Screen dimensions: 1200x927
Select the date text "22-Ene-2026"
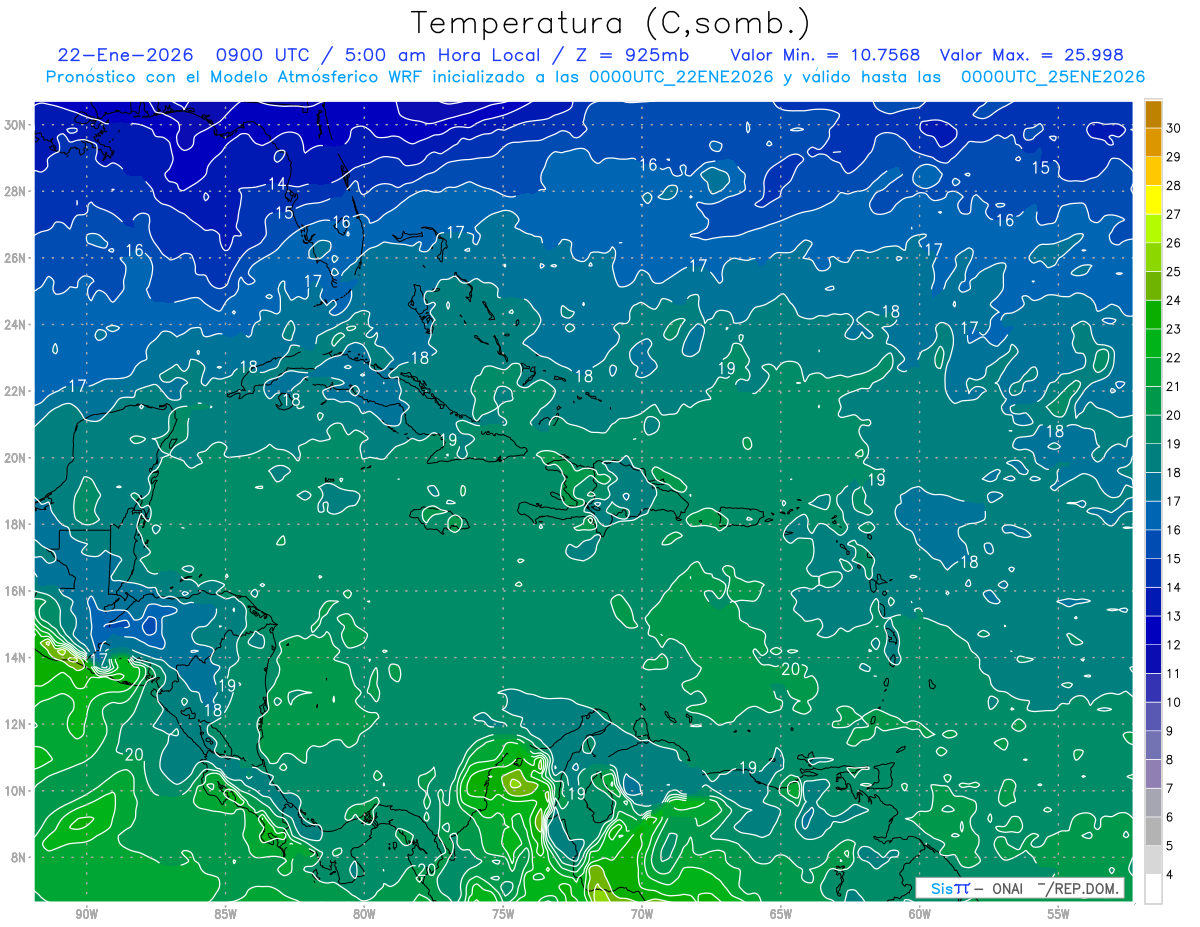click(x=126, y=55)
